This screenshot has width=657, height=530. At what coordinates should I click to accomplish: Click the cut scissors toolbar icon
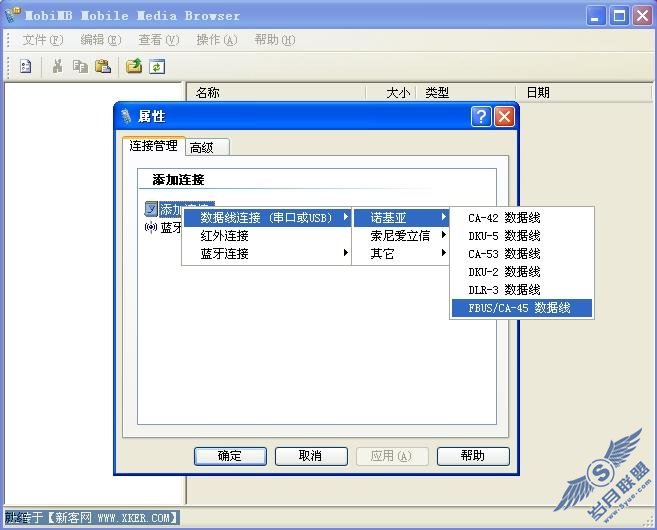click(57, 66)
